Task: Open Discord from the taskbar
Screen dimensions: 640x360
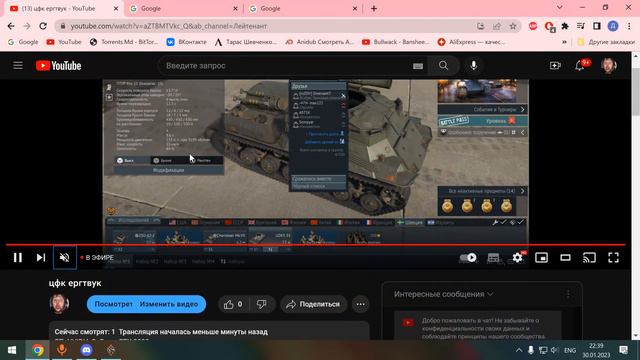Action: (86, 350)
